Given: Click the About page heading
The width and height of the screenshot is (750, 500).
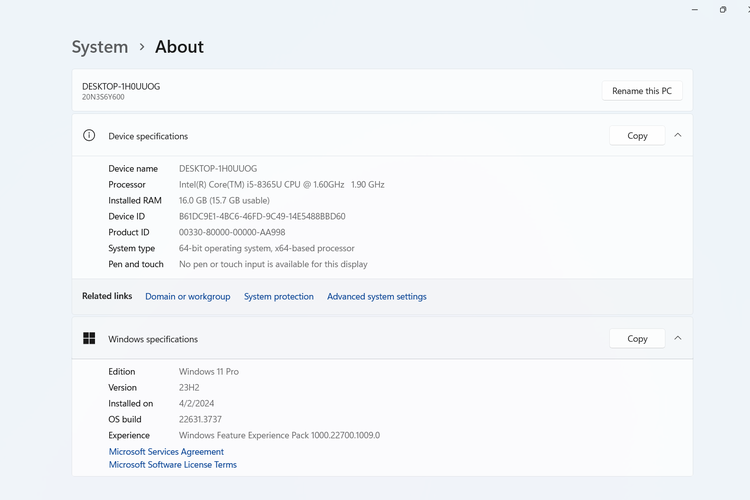Looking at the screenshot, I should 179,47.
